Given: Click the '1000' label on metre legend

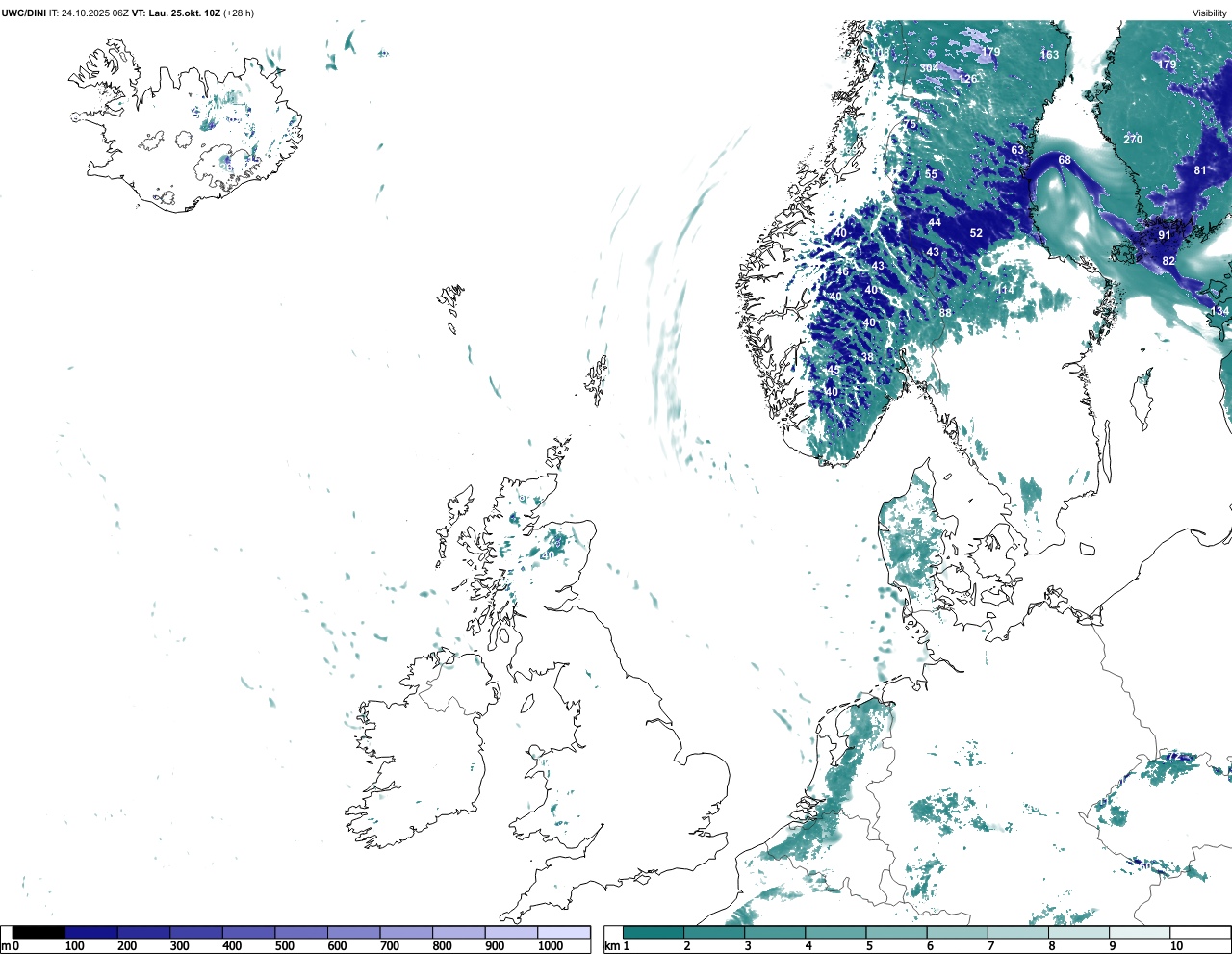Looking at the screenshot, I should tap(551, 946).
